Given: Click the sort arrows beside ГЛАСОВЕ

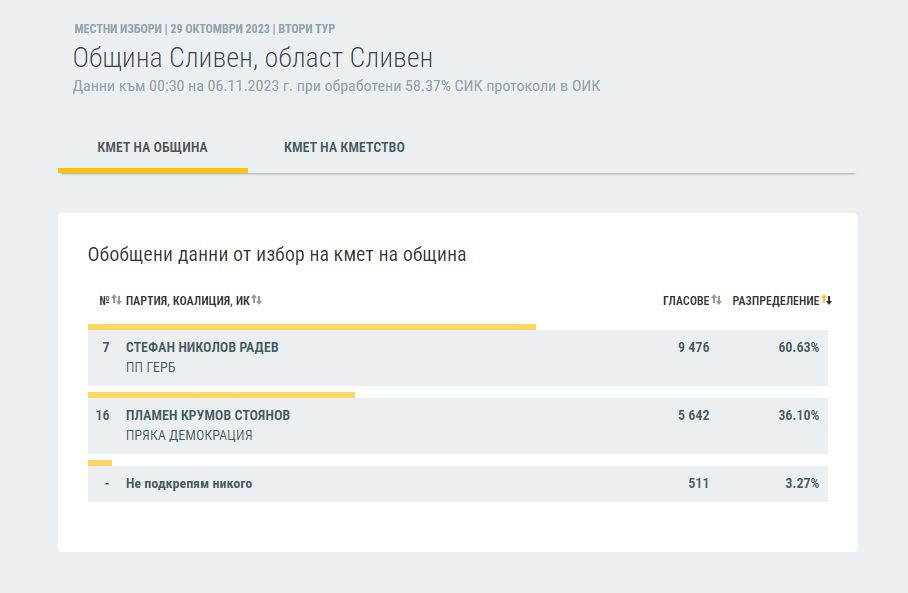Looking at the screenshot, I should [x=716, y=299].
